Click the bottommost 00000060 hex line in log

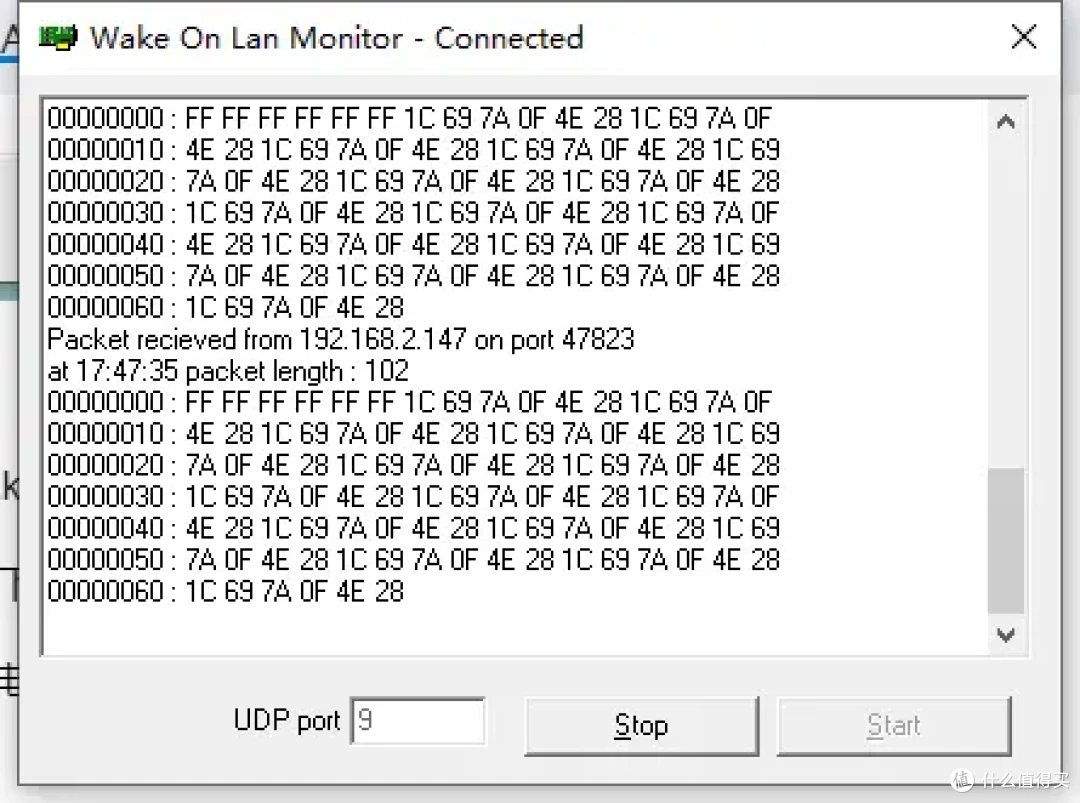tap(225, 592)
